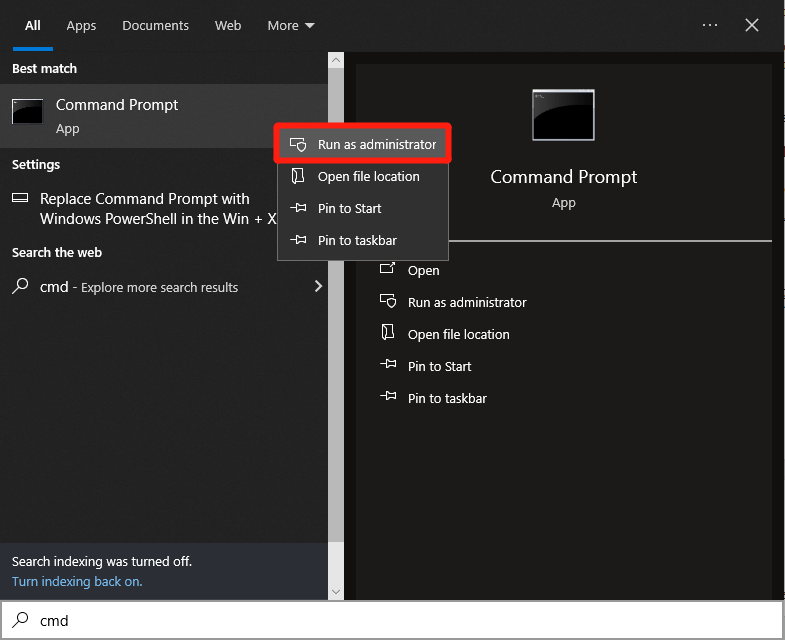Switch to the Documents tab
This screenshot has height=640, width=785.
[155, 26]
